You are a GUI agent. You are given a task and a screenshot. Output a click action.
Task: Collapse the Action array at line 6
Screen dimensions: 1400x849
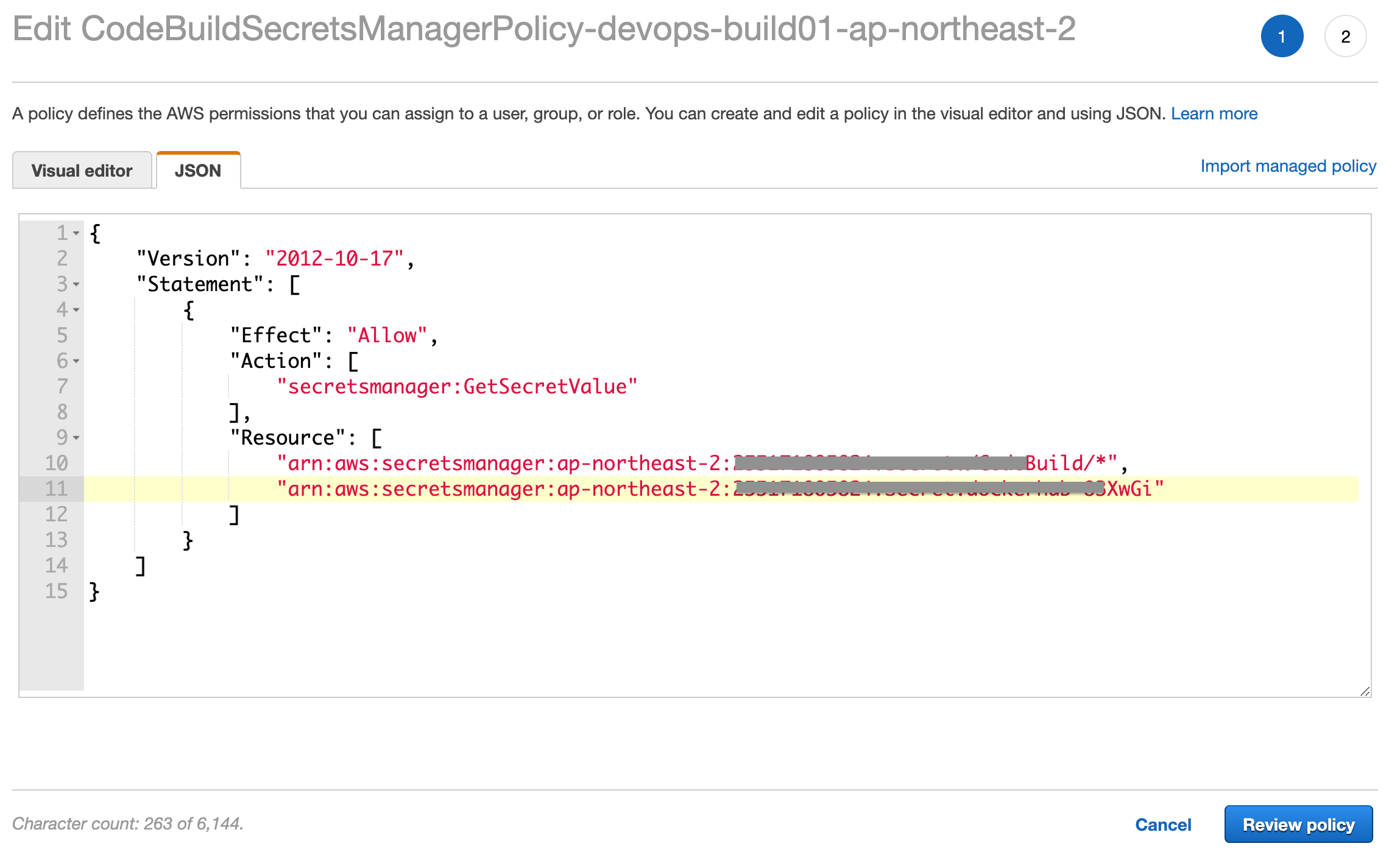tap(76, 361)
